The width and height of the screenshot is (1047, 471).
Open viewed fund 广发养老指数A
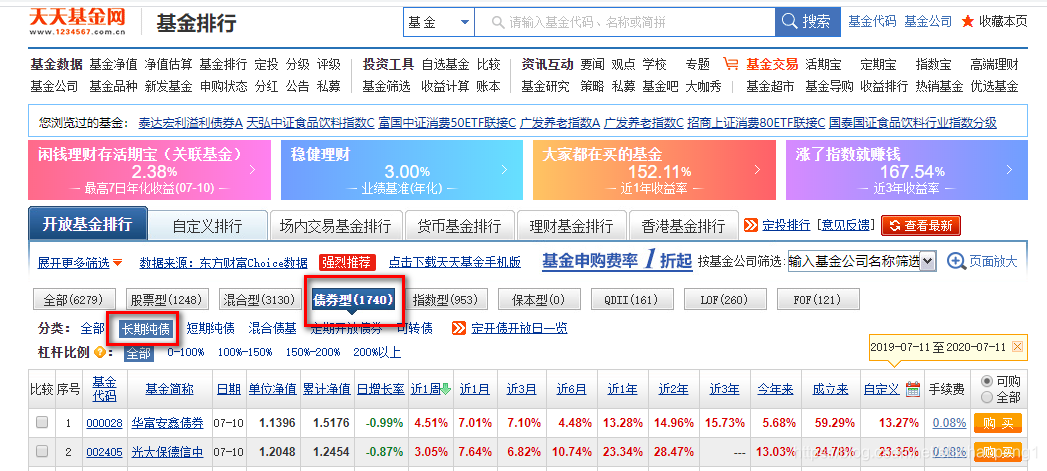(560, 123)
